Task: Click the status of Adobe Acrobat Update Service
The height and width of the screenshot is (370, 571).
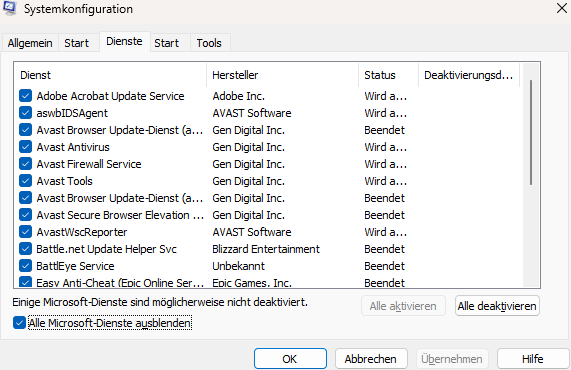Action: pyautogui.click(x=385, y=96)
